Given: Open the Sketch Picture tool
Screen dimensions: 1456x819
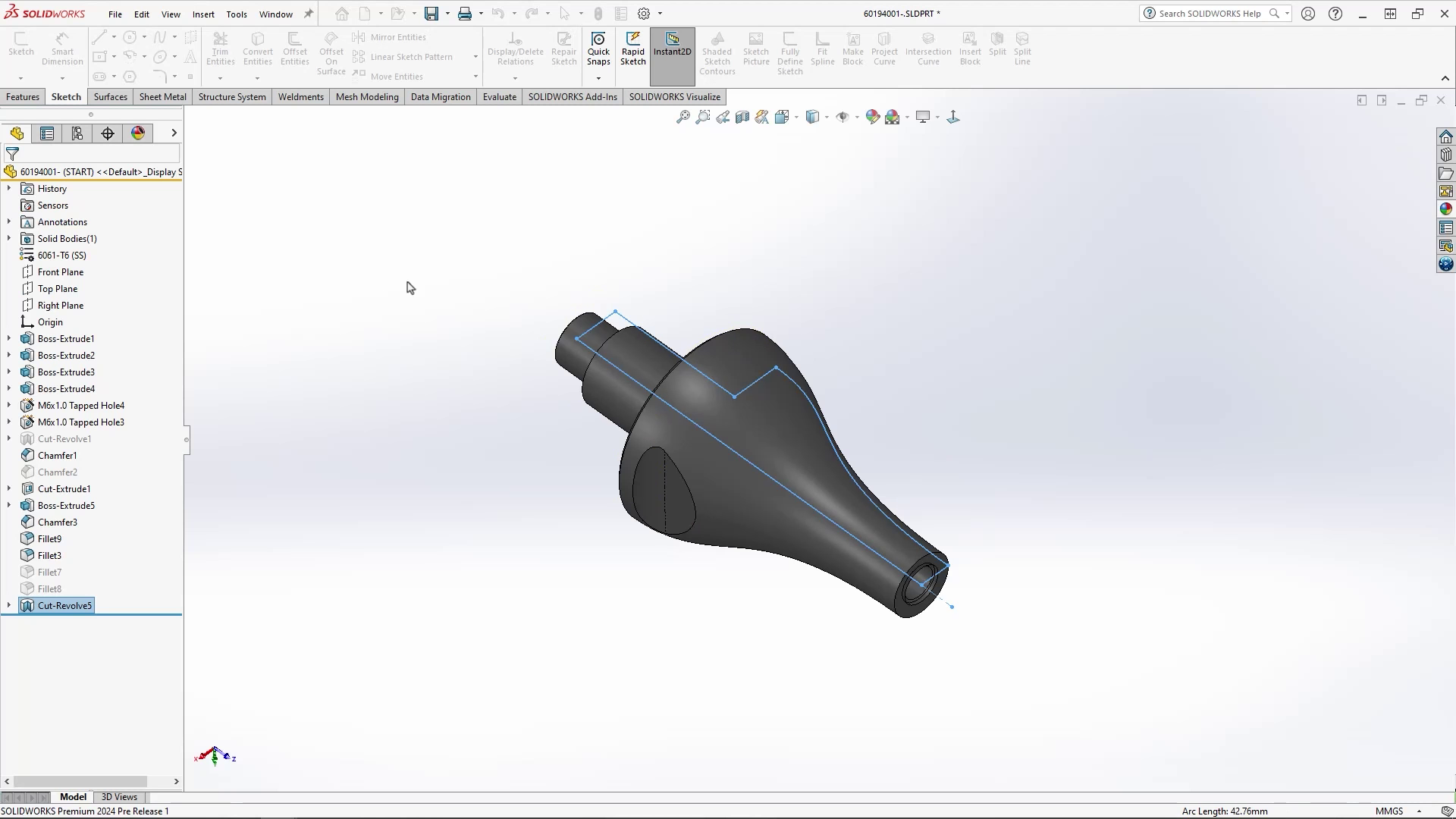Looking at the screenshot, I should pyautogui.click(x=756, y=49).
